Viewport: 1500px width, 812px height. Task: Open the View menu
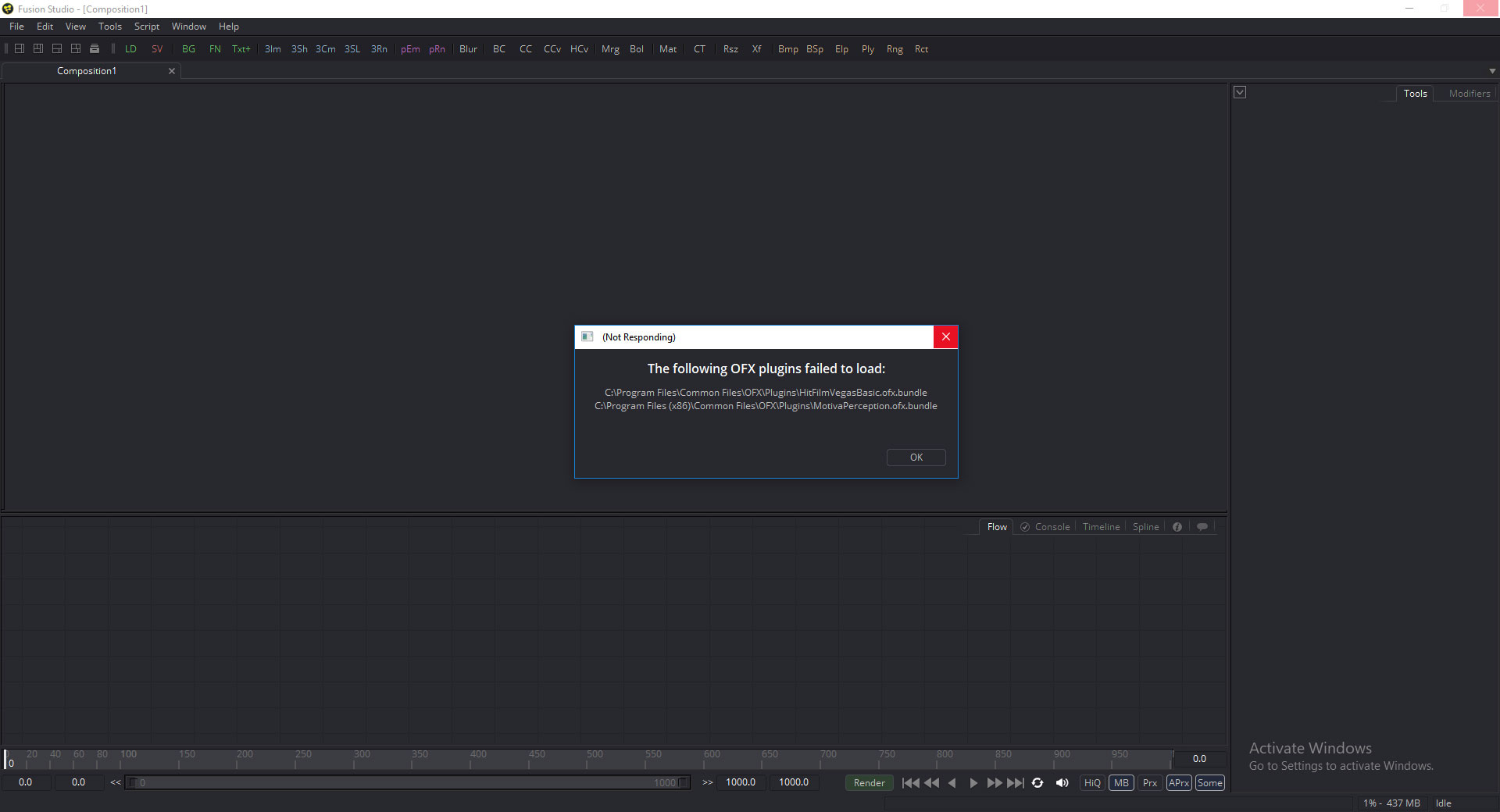click(x=76, y=27)
